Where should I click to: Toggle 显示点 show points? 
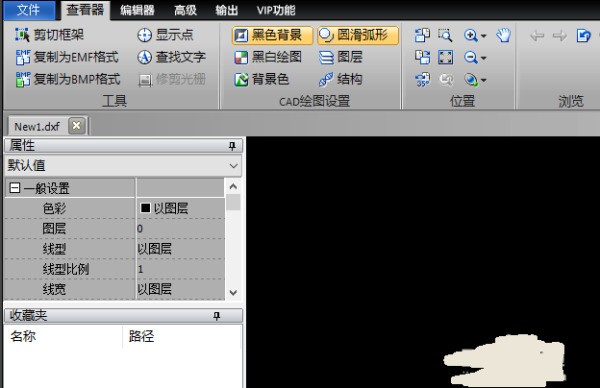point(165,35)
